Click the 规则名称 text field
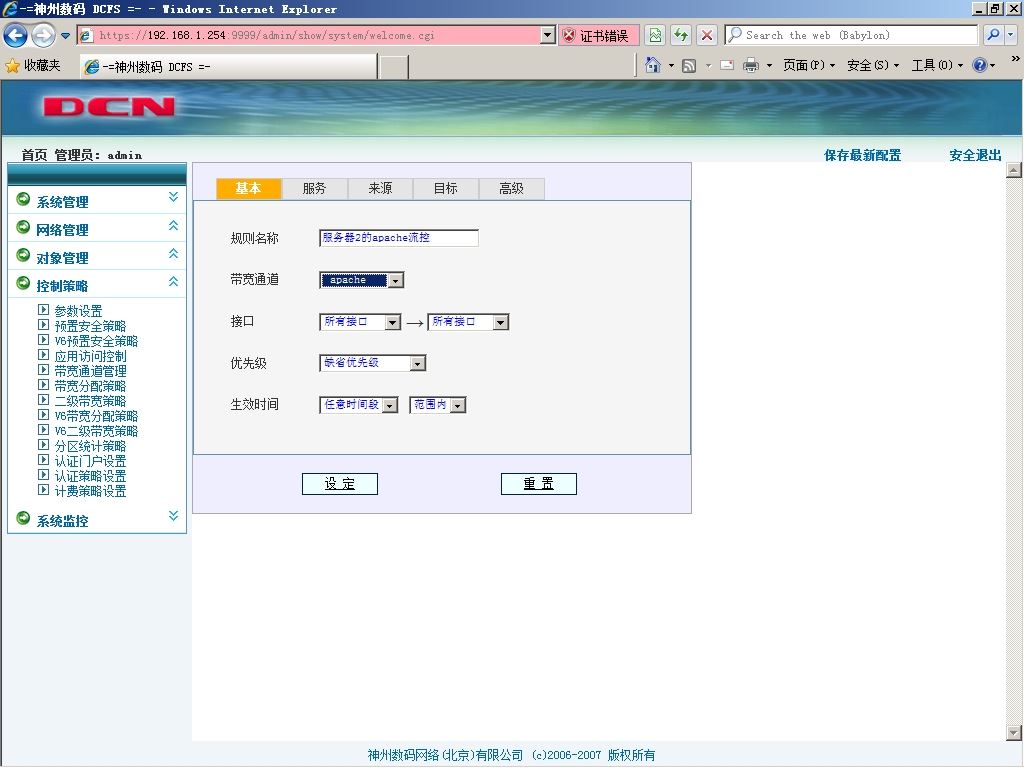The image size is (1024, 768). 399,238
